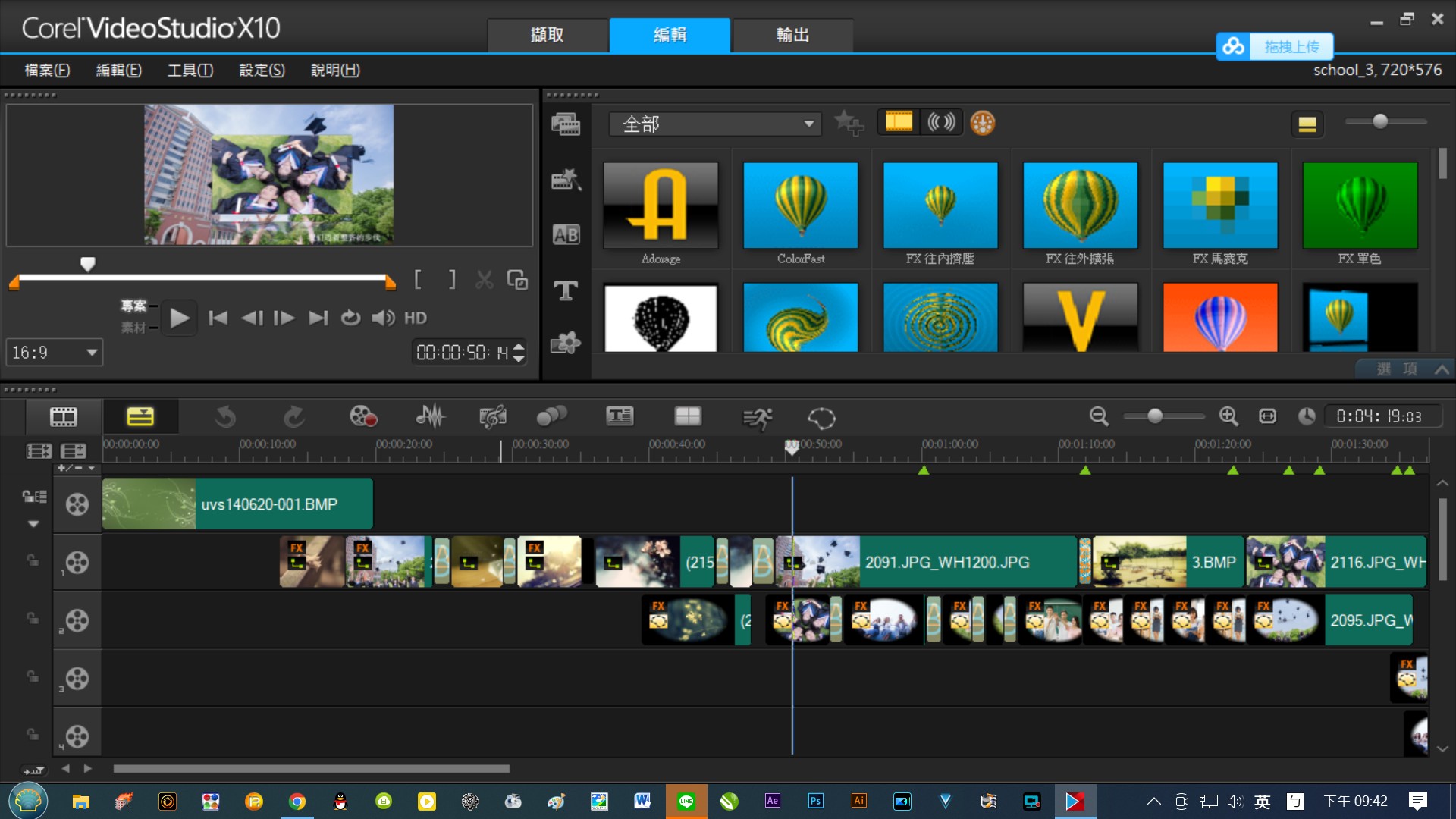Open the 檔案(F) menu

point(47,71)
